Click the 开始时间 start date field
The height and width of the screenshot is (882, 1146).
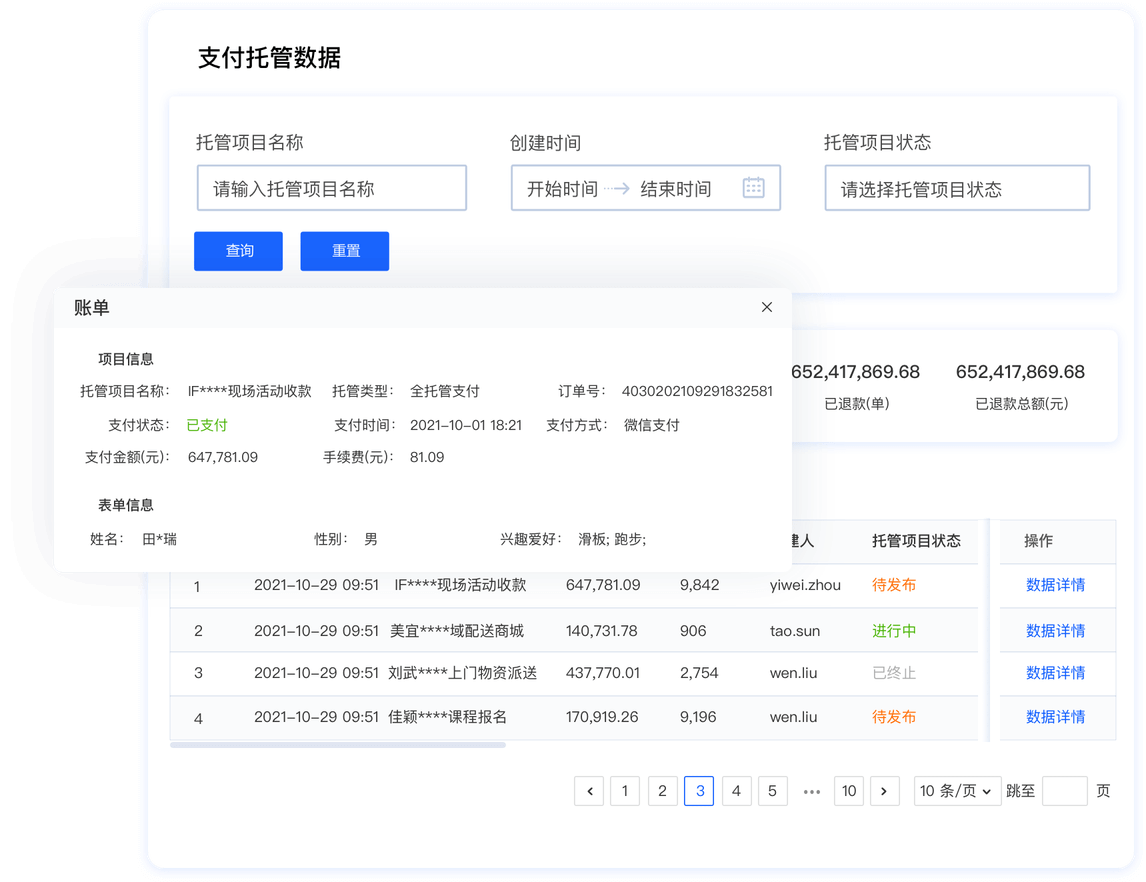pos(562,189)
